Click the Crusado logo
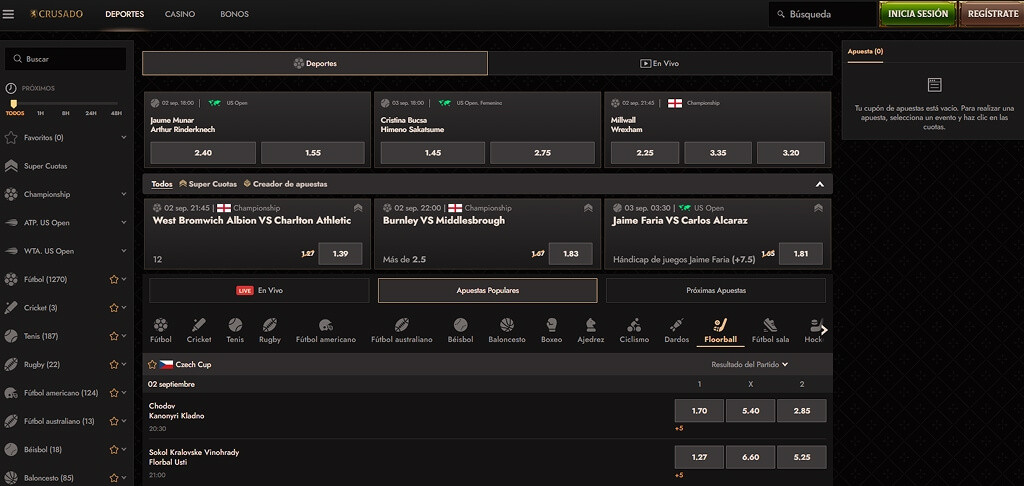 point(56,14)
